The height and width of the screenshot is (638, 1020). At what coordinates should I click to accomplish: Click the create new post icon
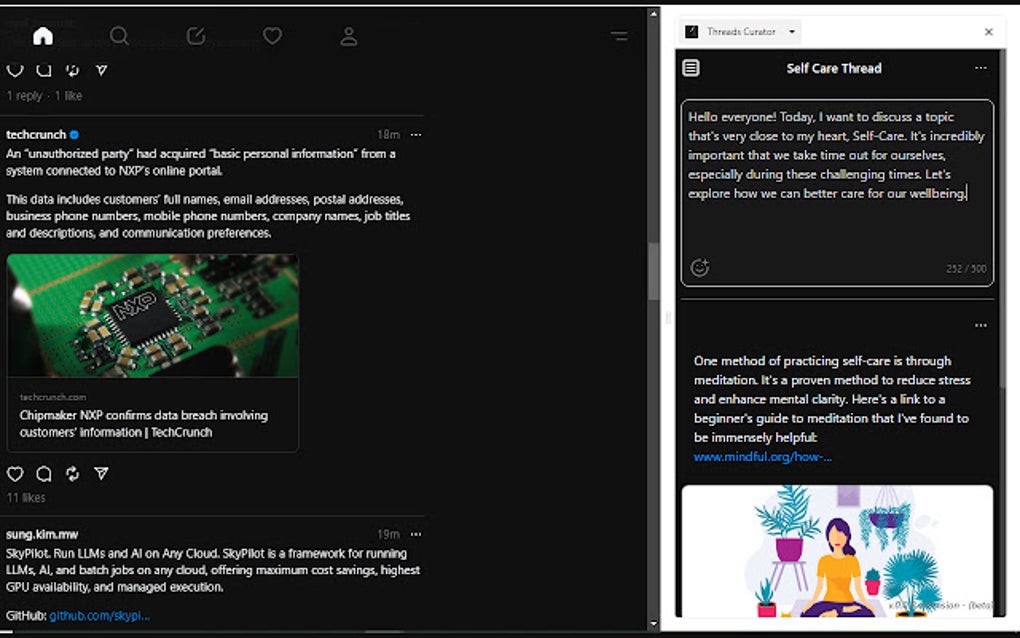[195, 36]
